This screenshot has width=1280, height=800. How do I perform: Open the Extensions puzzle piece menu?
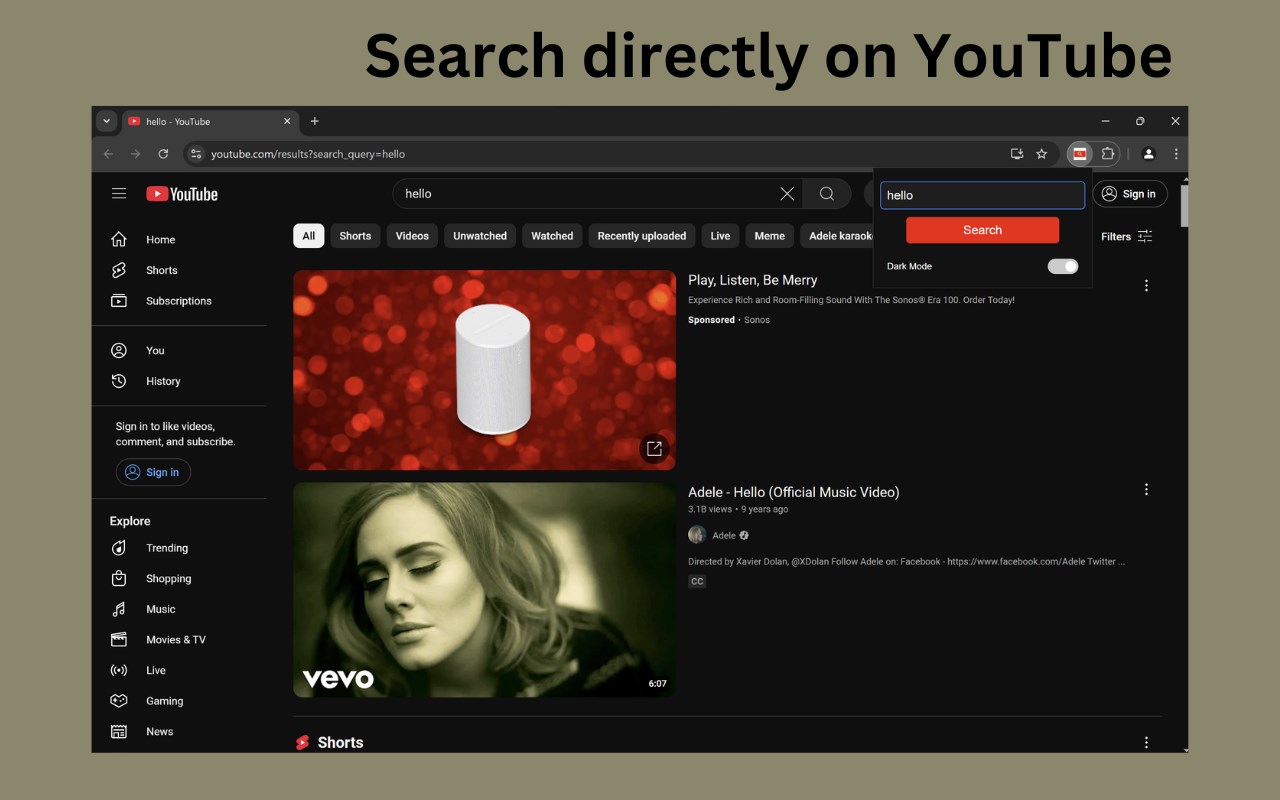(1108, 154)
